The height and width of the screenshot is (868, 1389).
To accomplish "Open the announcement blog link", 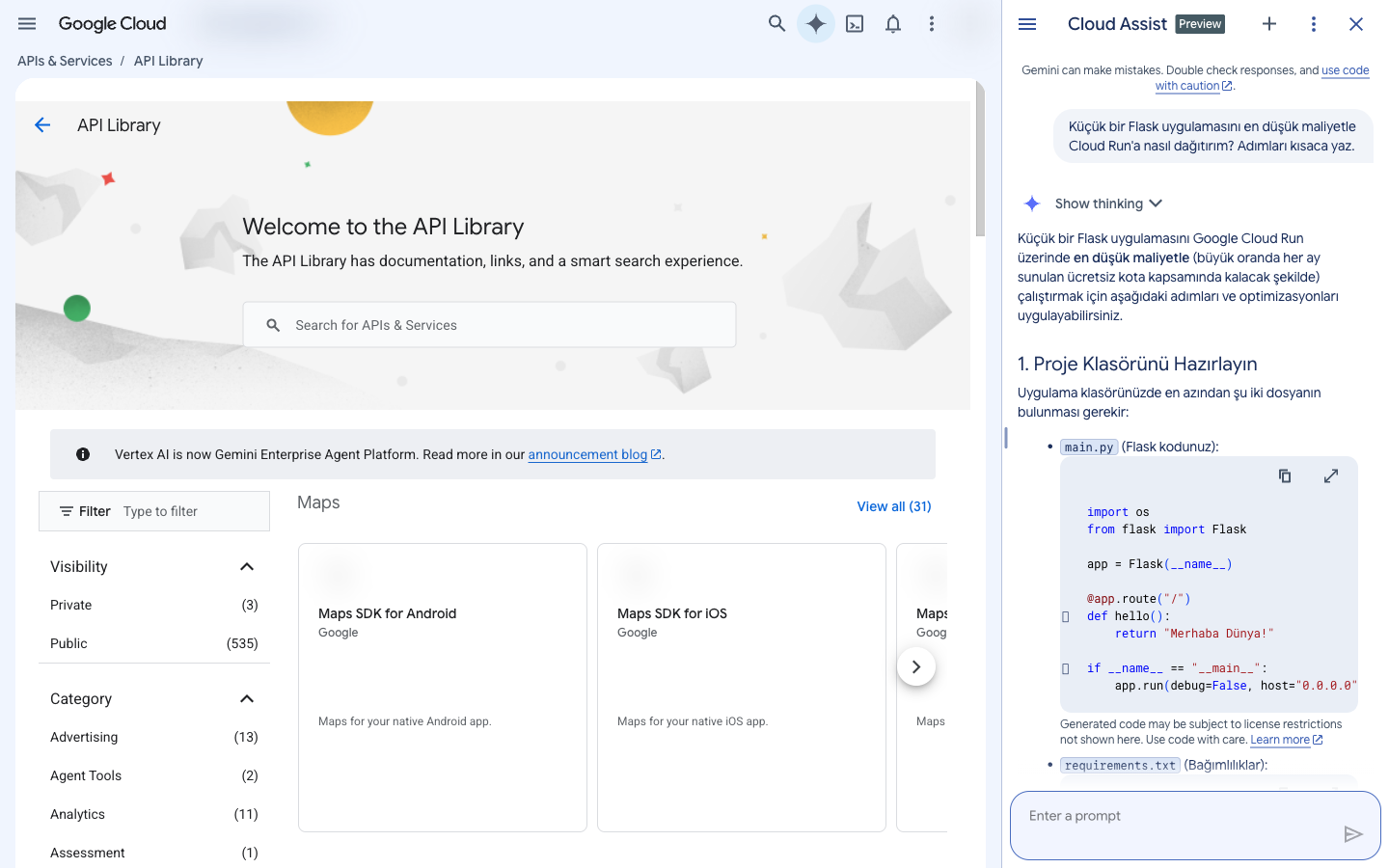I will 594,454.
